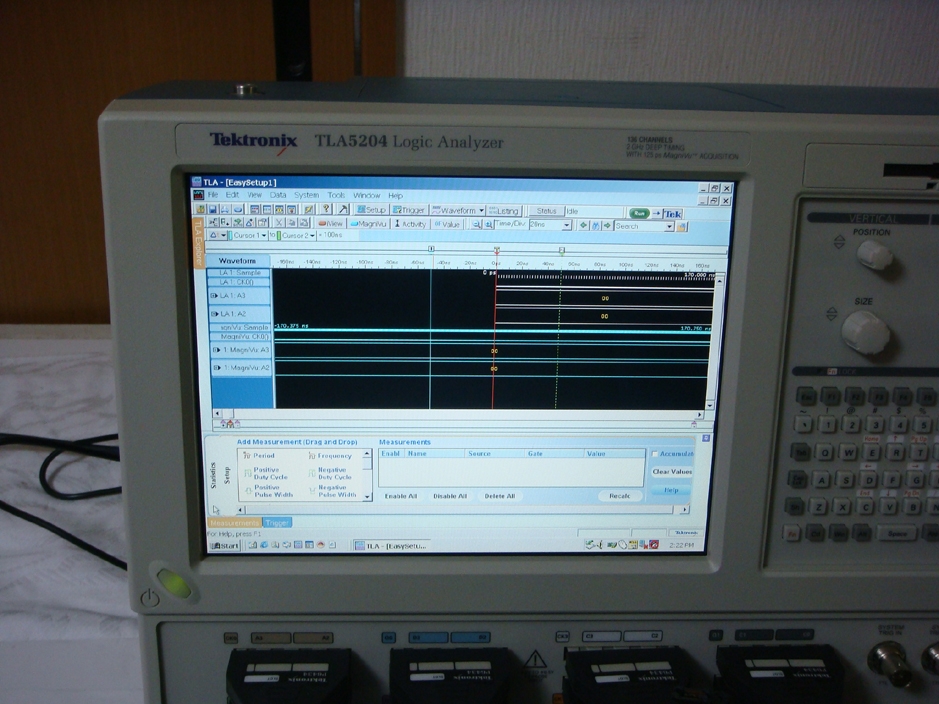
Task: Open the TLA Explorer side tab
Action: point(198,242)
